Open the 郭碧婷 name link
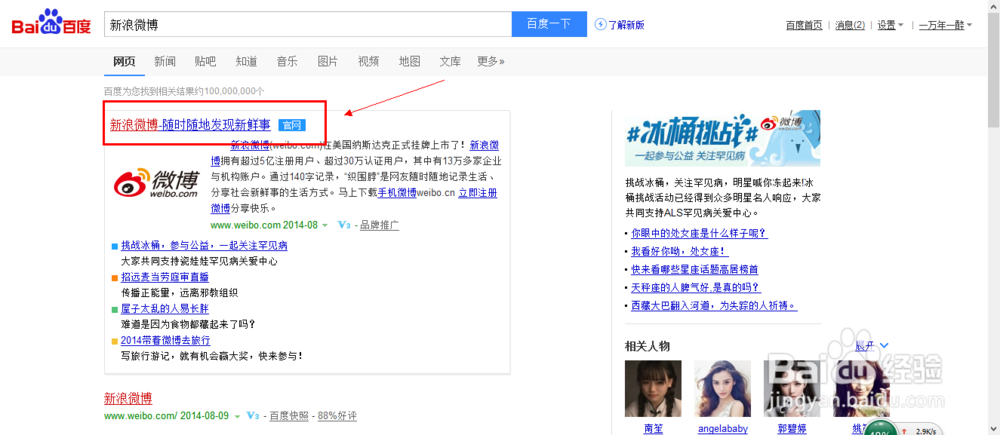The height and width of the screenshot is (435, 1000). click(x=791, y=429)
